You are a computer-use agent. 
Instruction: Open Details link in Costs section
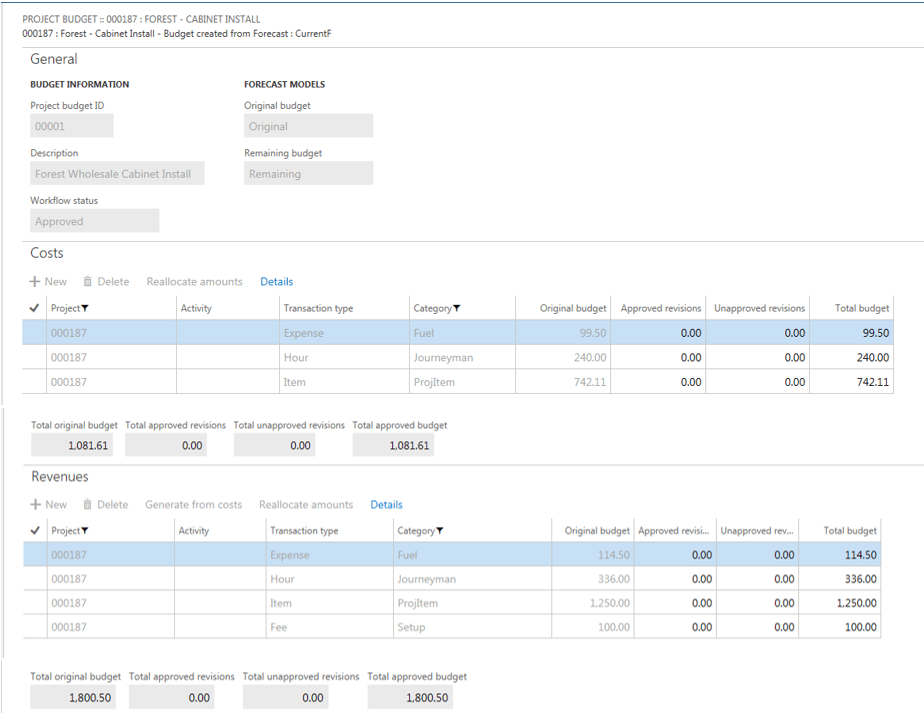pyautogui.click(x=277, y=282)
